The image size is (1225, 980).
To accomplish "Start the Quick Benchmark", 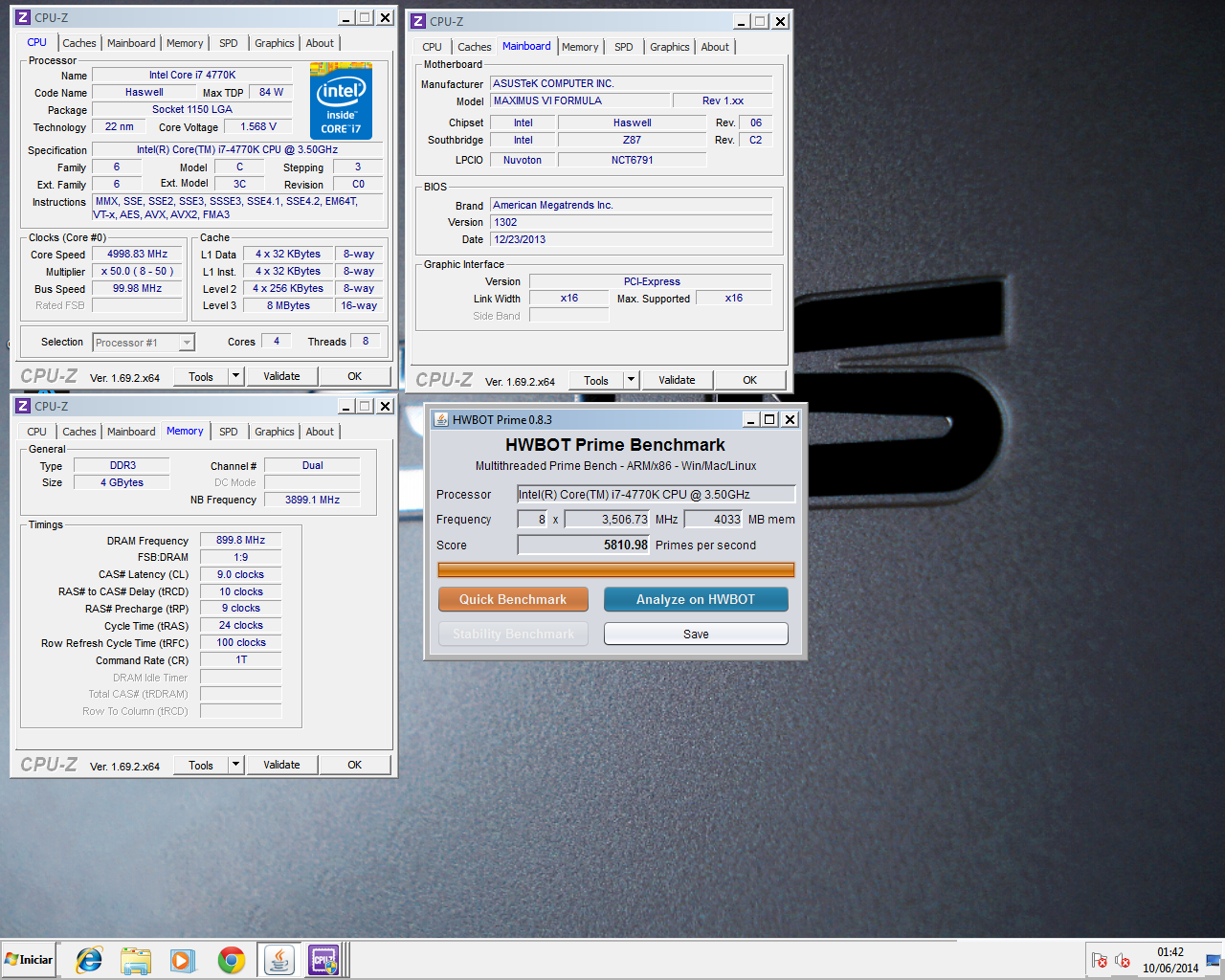I will point(513,599).
